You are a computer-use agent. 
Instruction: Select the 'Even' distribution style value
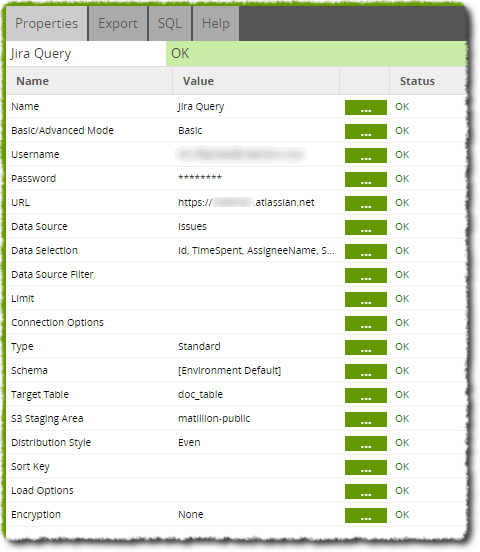pos(189,443)
